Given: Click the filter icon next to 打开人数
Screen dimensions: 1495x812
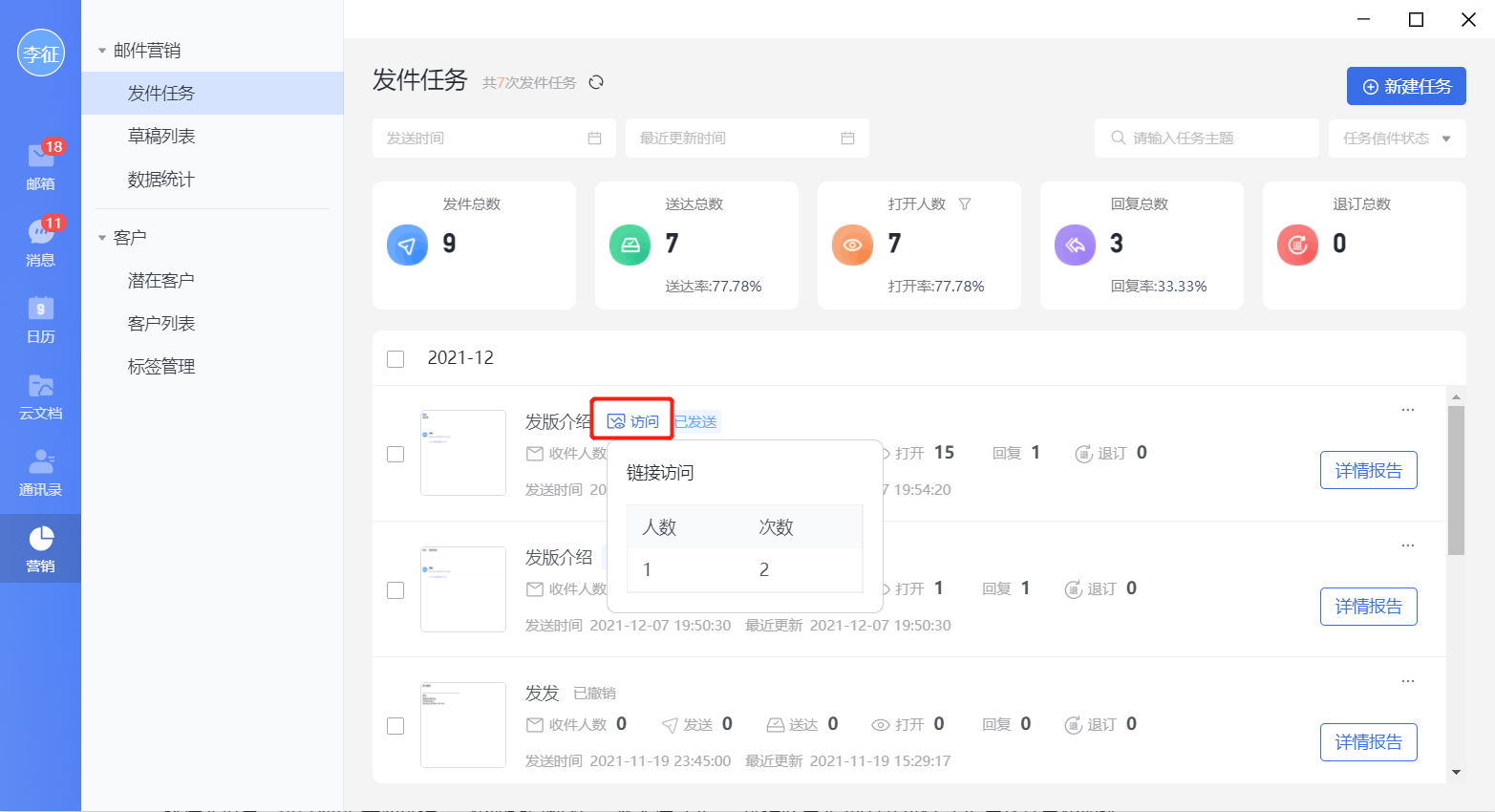Looking at the screenshot, I should point(965,203).
